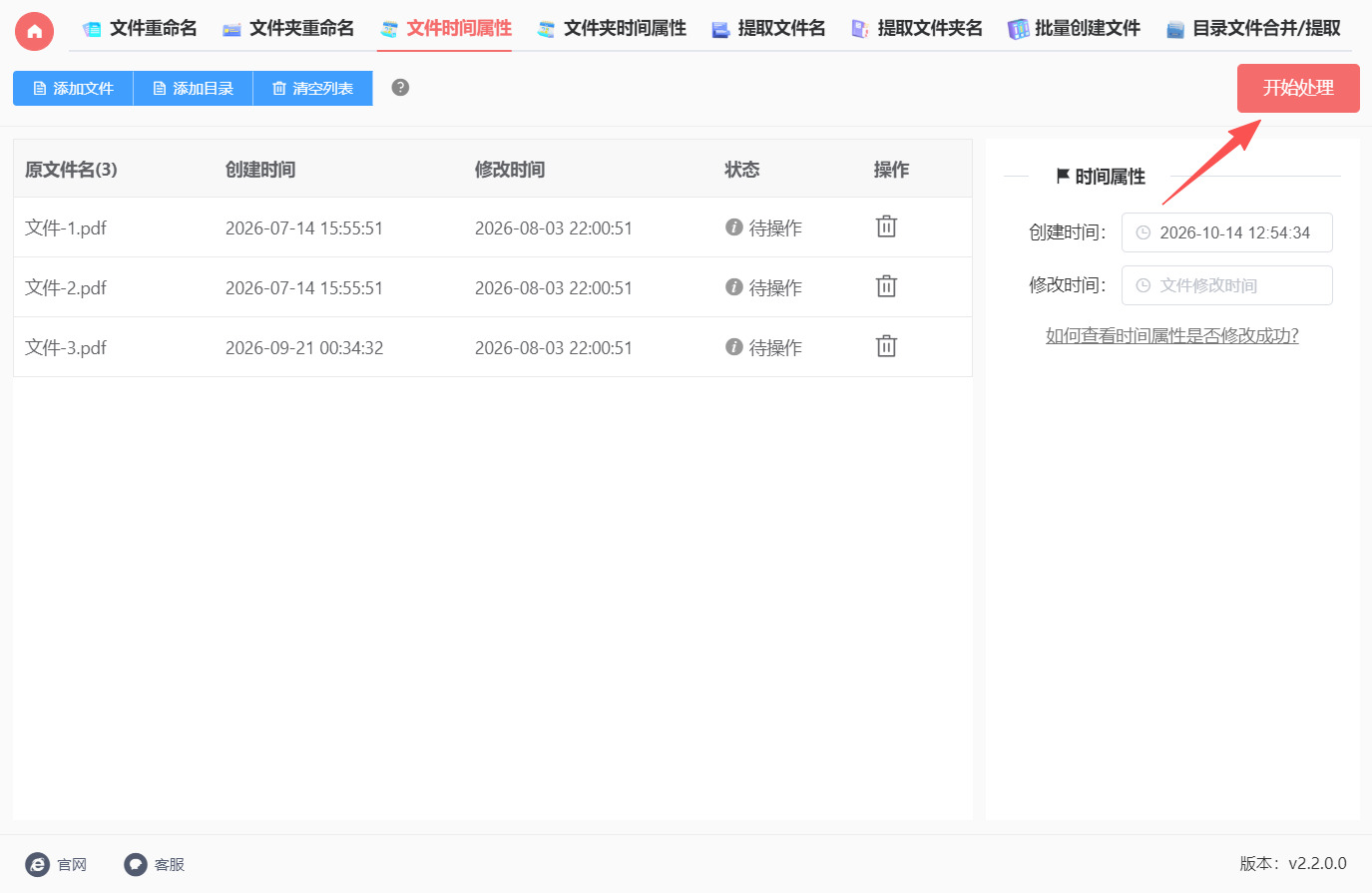Image resolution: width=1372 pixels, height=893 pixels.
Task: Click the 创建时间 column header
Action: pyautogui.click(x=260, y=170)
